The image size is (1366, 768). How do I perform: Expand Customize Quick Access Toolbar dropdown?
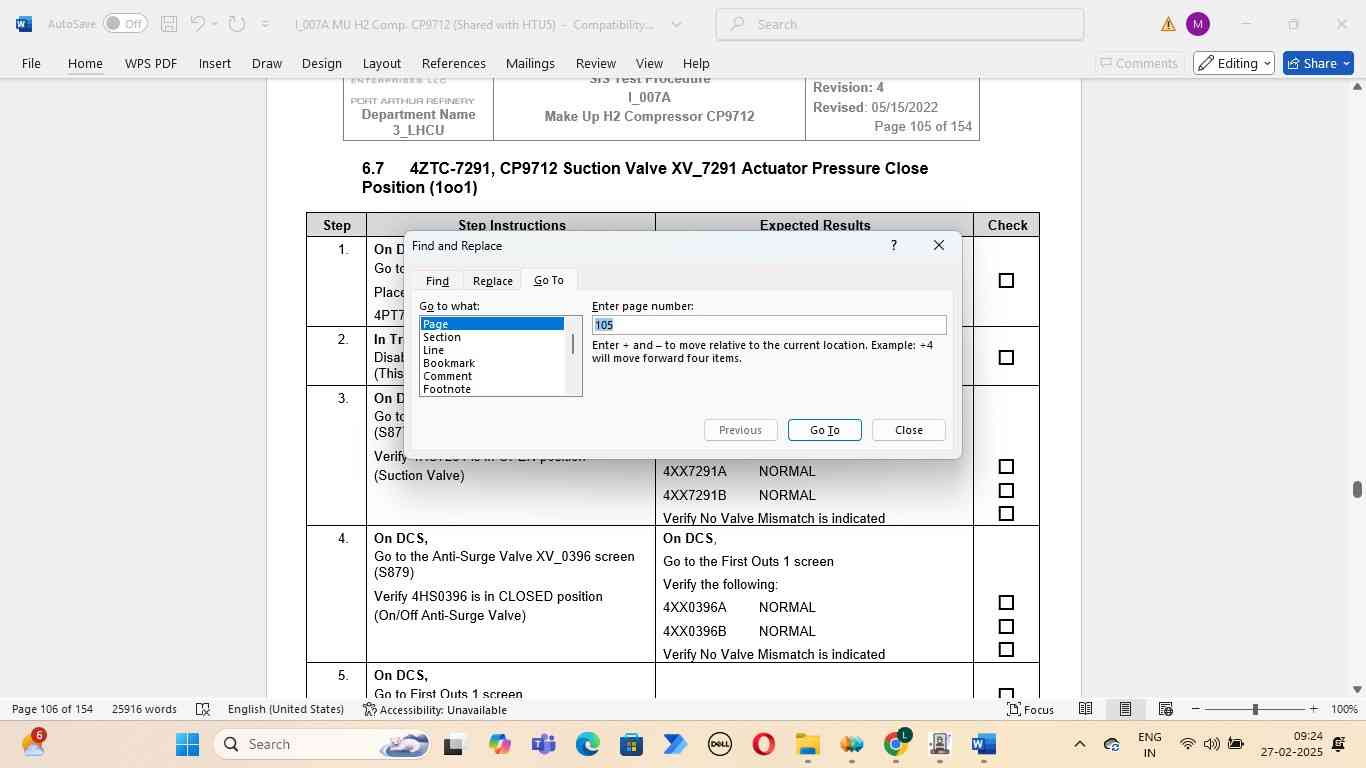[x=265, y=24]
